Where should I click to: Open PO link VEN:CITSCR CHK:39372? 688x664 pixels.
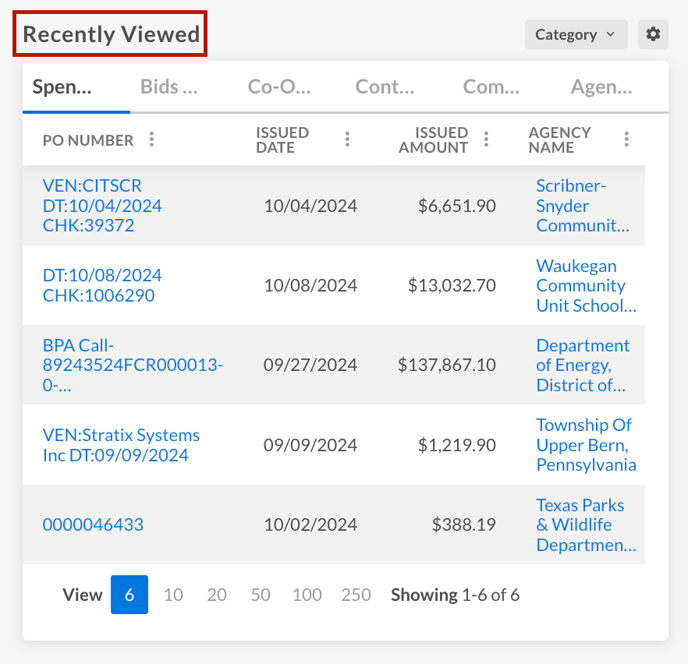(x=102, y=205)
